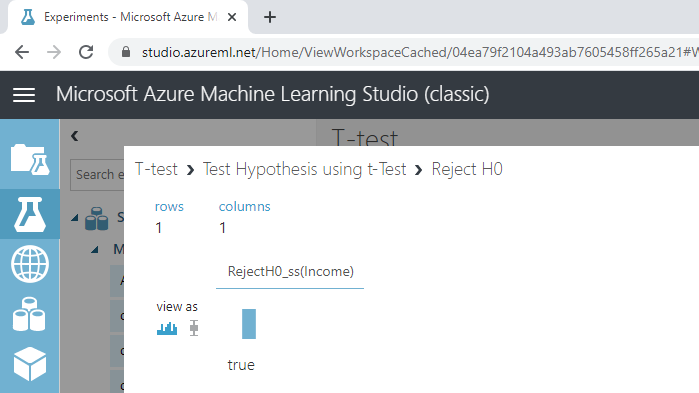
Task: Open the Projects folder sidebar icon
Action: click(30, 159)
